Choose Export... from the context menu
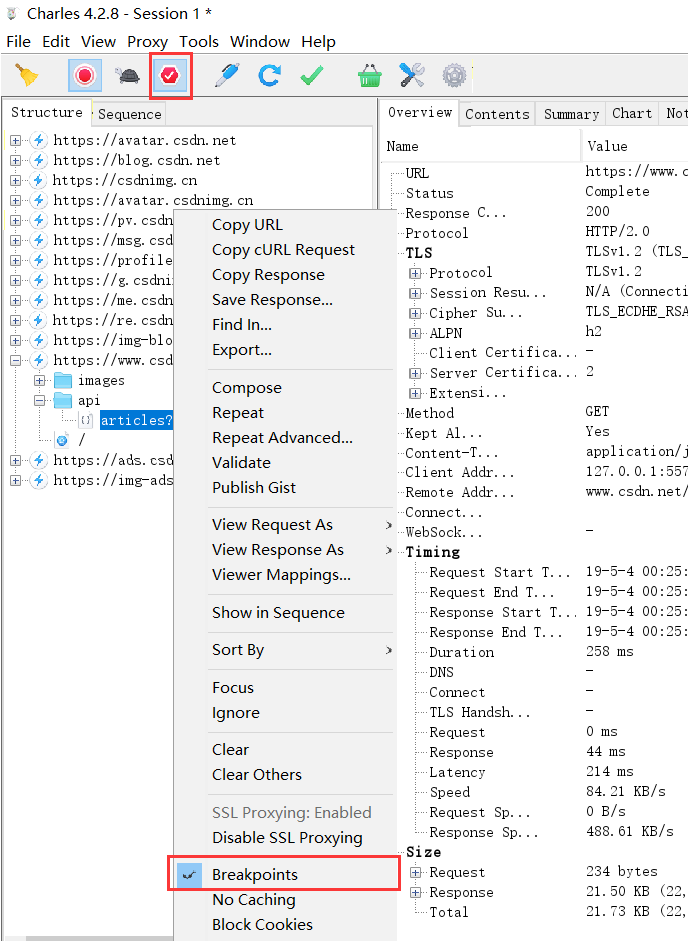Image resolution: width=688 pixels, height=941 pixels. [242, 350]
